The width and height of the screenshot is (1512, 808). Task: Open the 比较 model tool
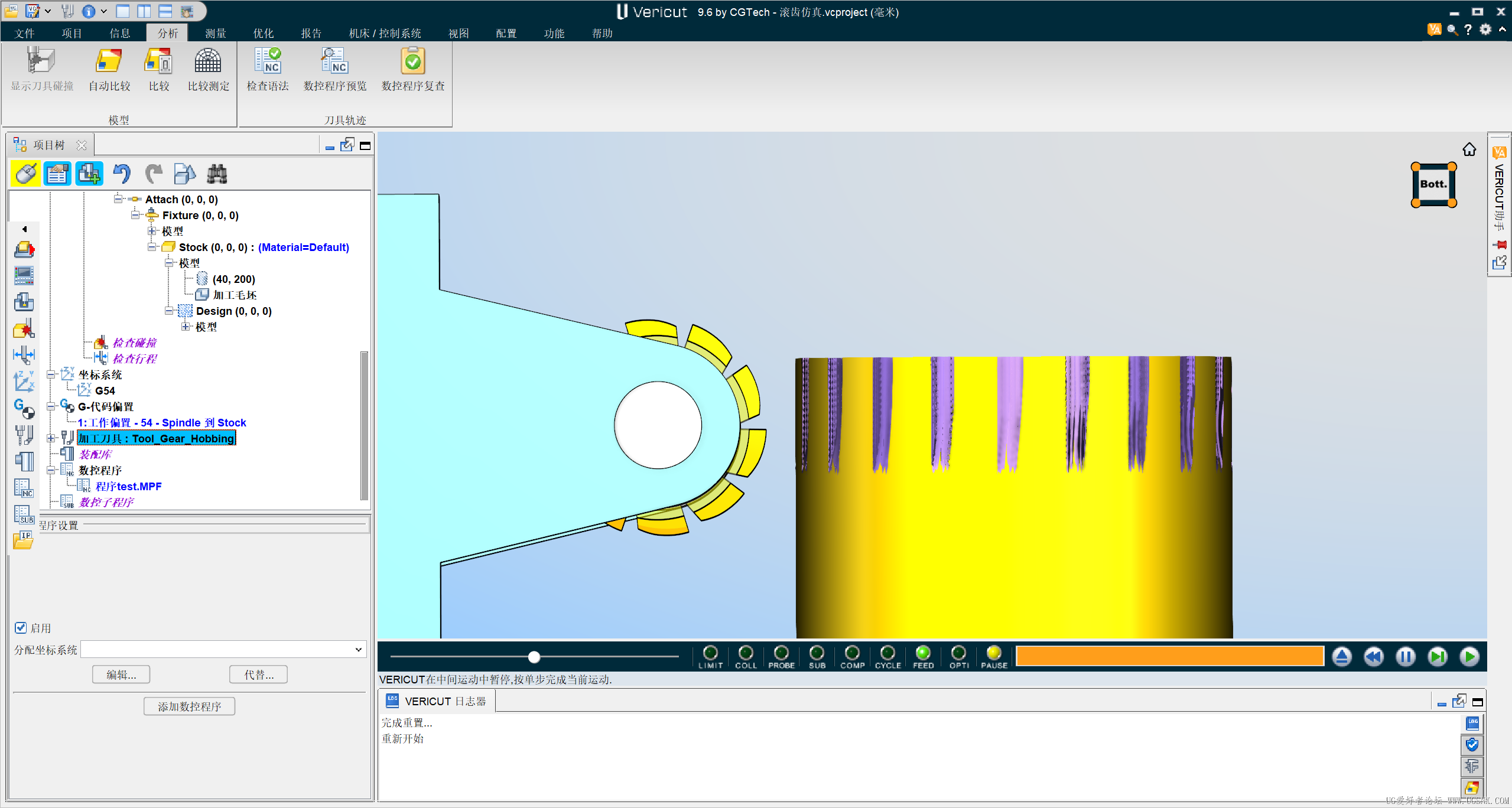(x=159, y=70)
